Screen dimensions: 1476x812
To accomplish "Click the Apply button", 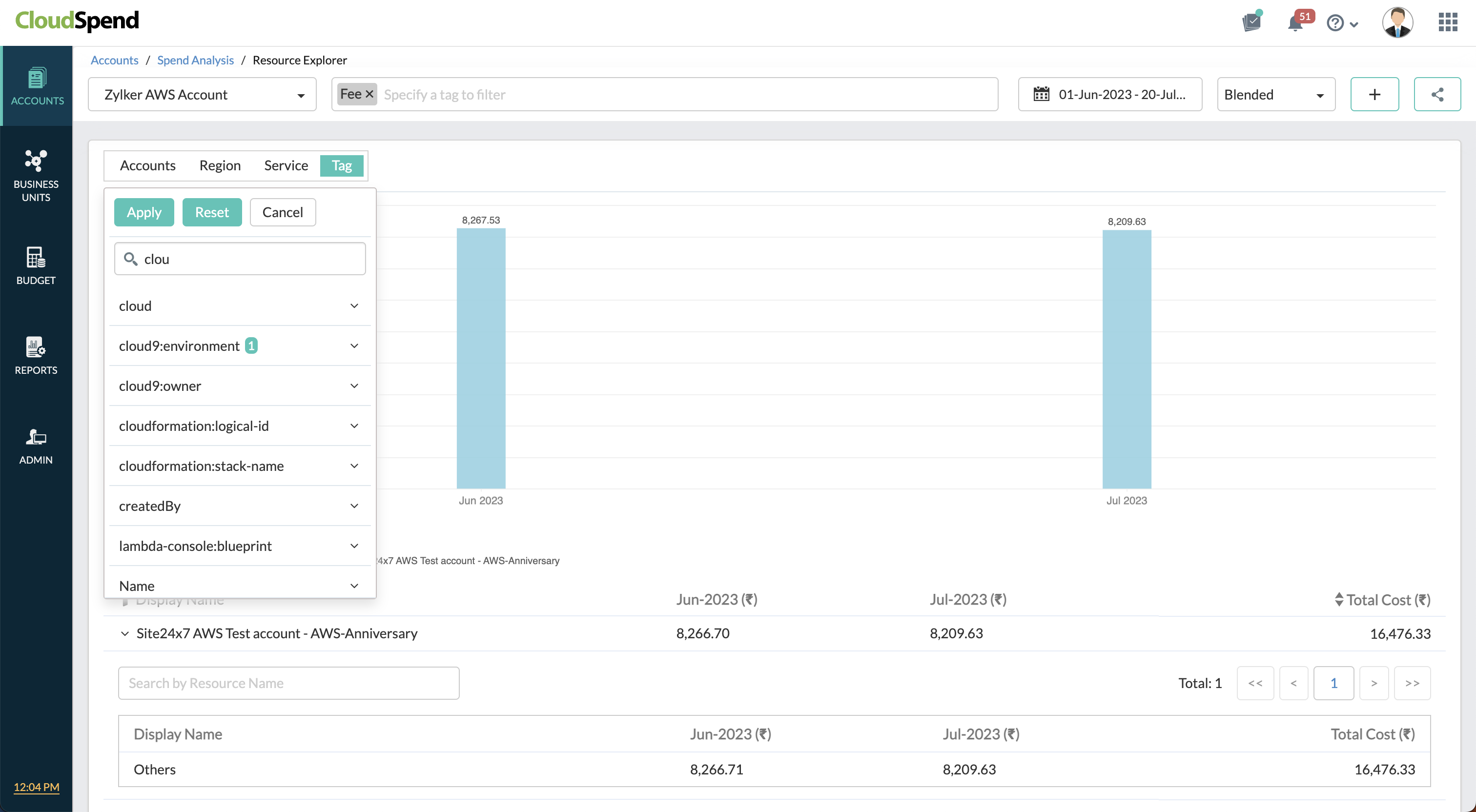I will coord(143,212).
